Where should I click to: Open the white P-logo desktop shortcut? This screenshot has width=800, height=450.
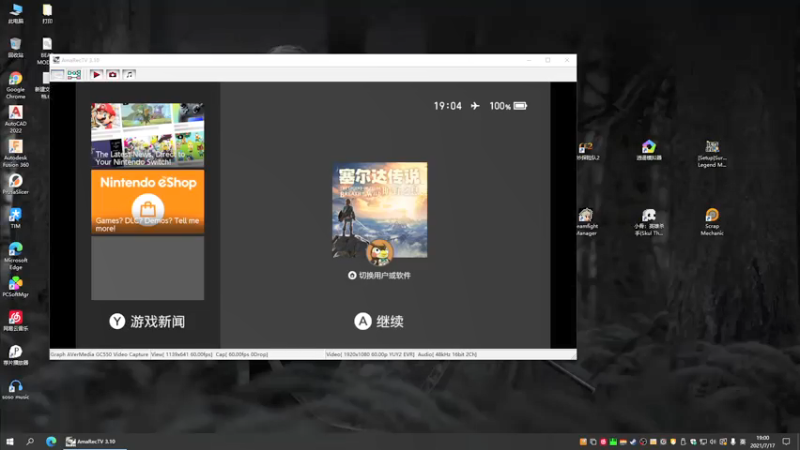coord(15,355)
